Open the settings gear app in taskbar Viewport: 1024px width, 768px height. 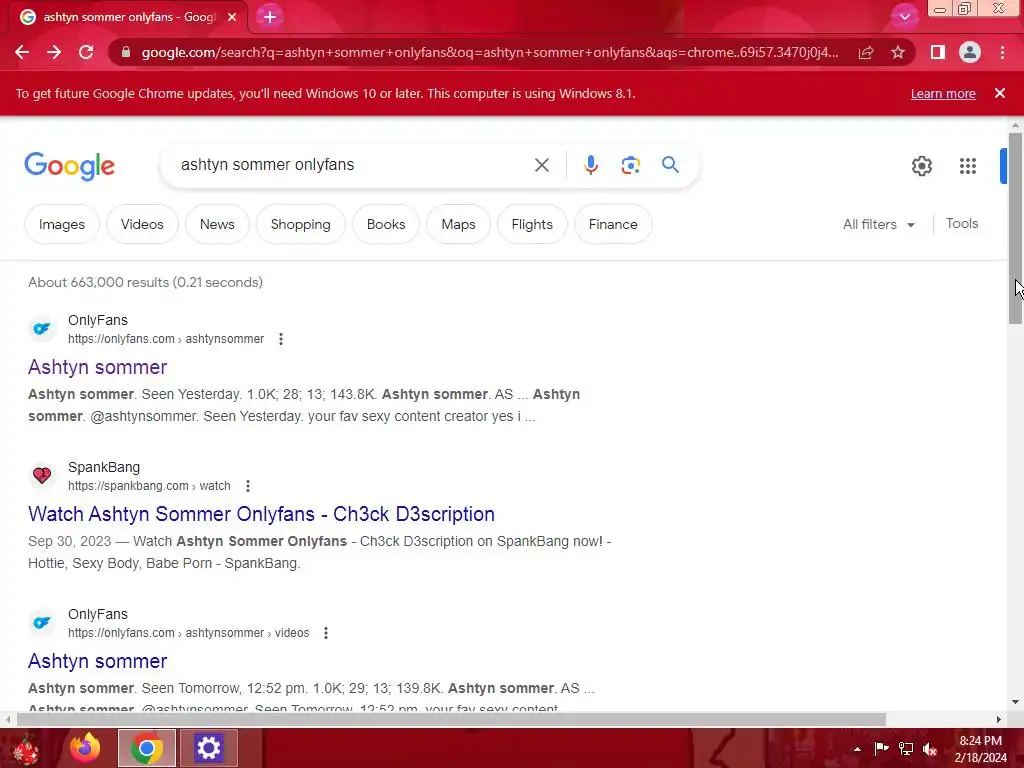[x=208, y=748]
